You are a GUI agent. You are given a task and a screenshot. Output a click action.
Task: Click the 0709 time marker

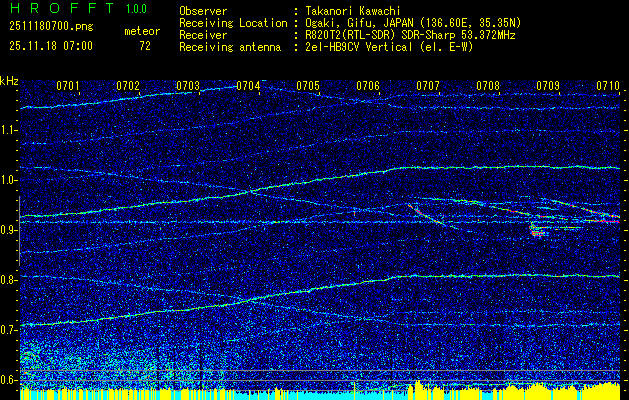[x=548, y=86]
